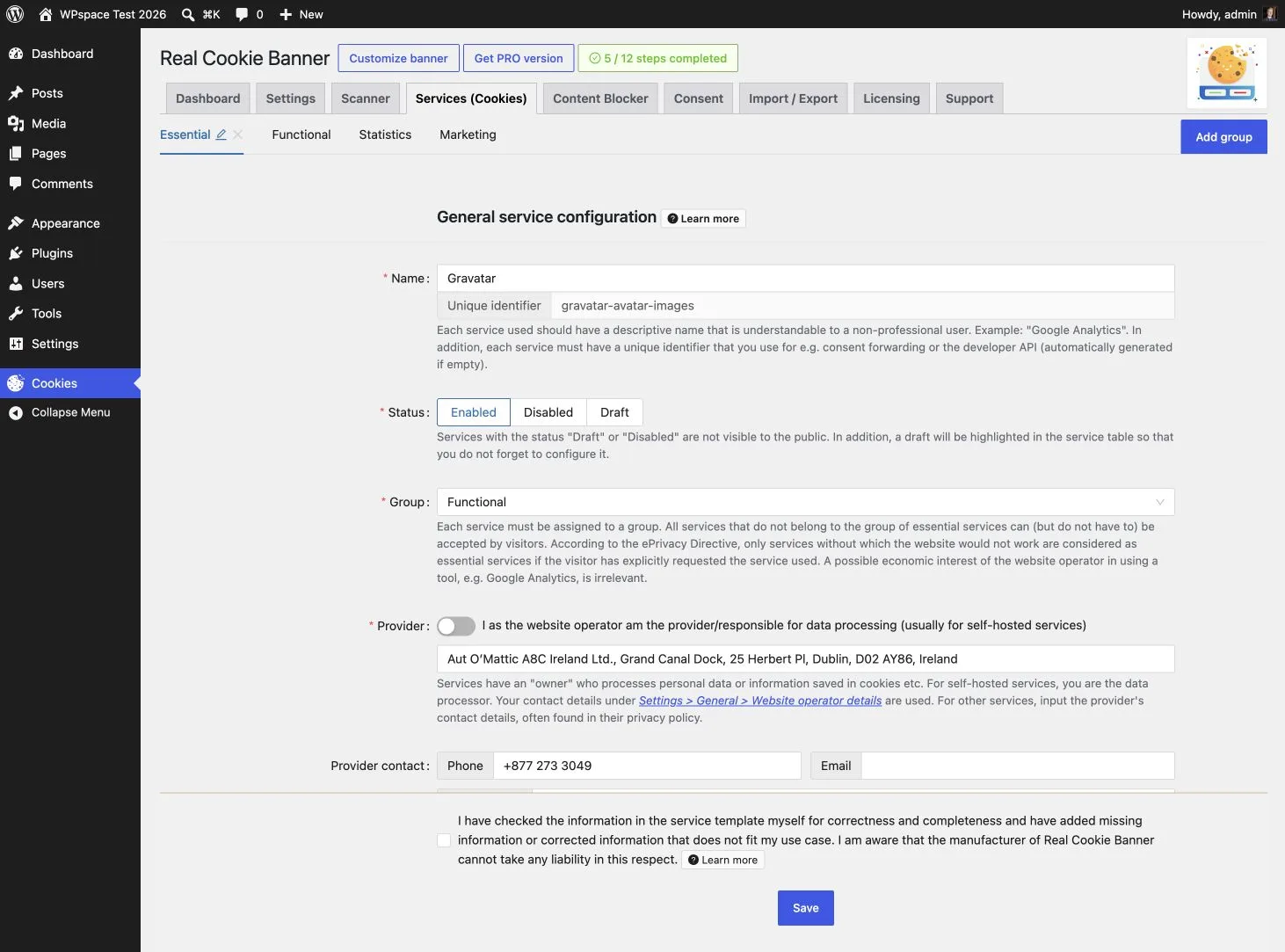Open the Group dropdown showing Functional
This screenshot has width=1285, height=952.
806,502
